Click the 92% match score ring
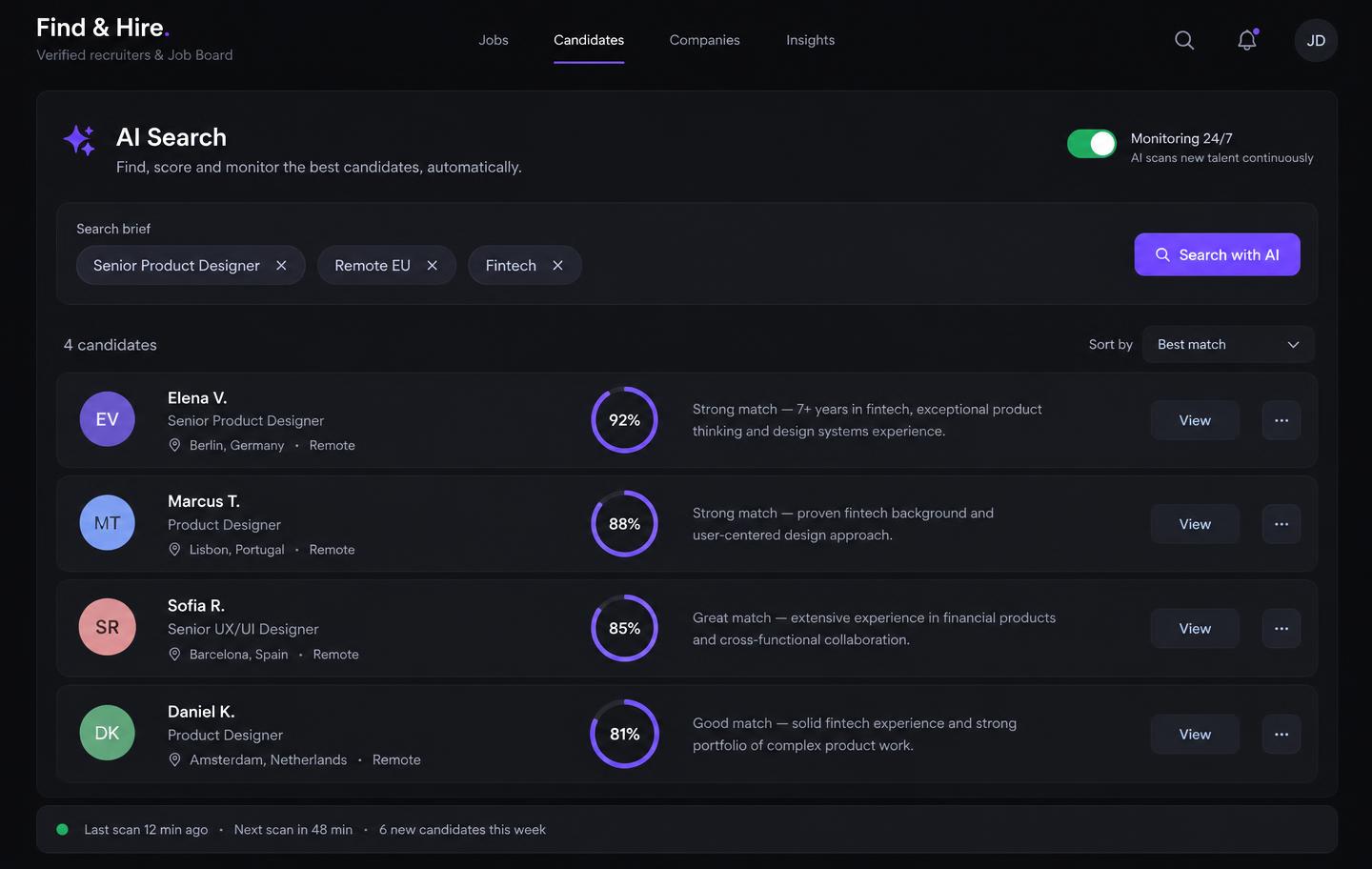Viewport: 1372px width, 869px height. coord(625,420)
